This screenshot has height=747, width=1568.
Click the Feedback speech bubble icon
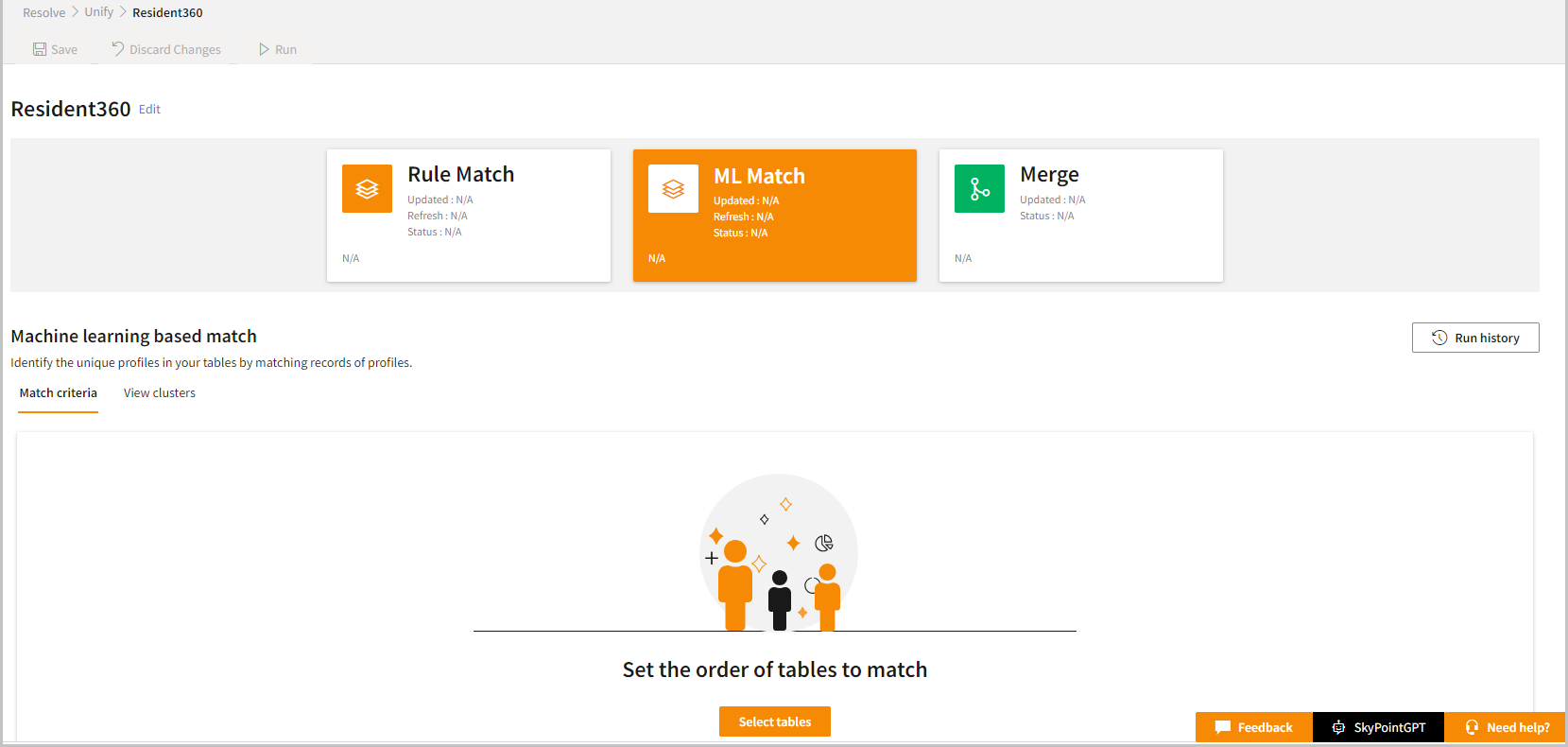[x=1223, y=727]
